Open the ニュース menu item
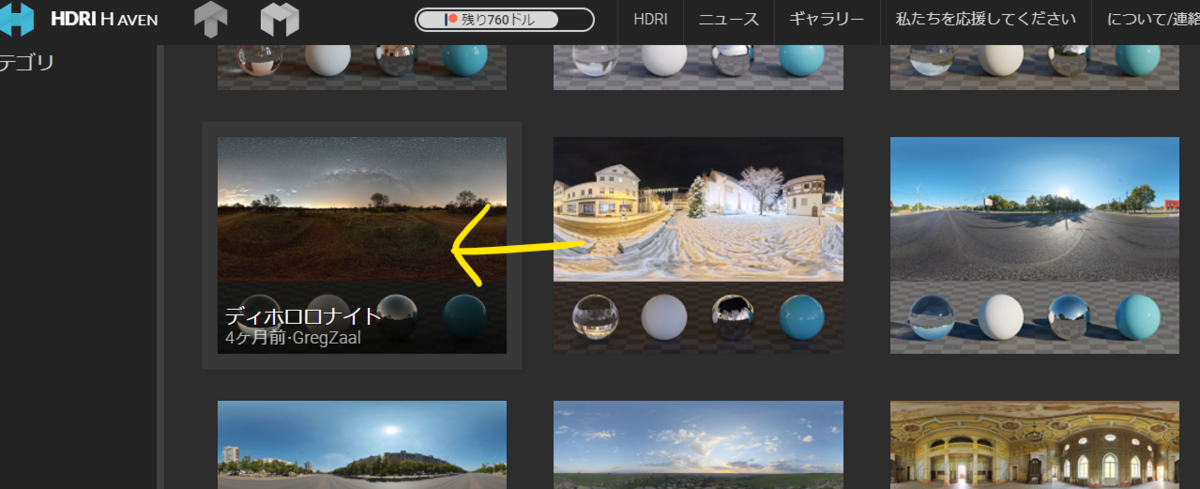The width and height of the screenshot is (1200, 489). click(x=728, y=19)
